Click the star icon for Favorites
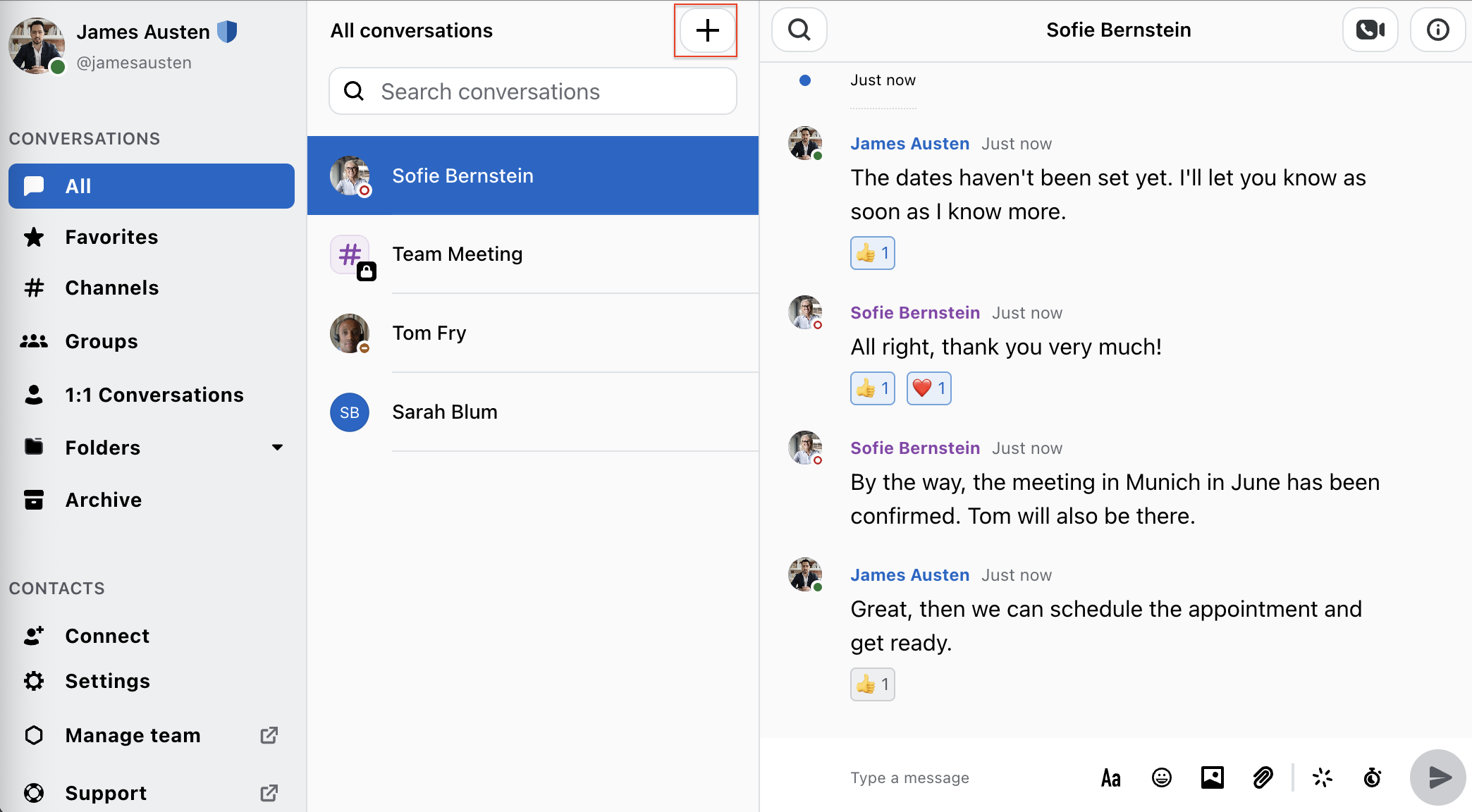Image resolution: width=1472 pixels, height=812 pixels. click(x=34, y=237)
